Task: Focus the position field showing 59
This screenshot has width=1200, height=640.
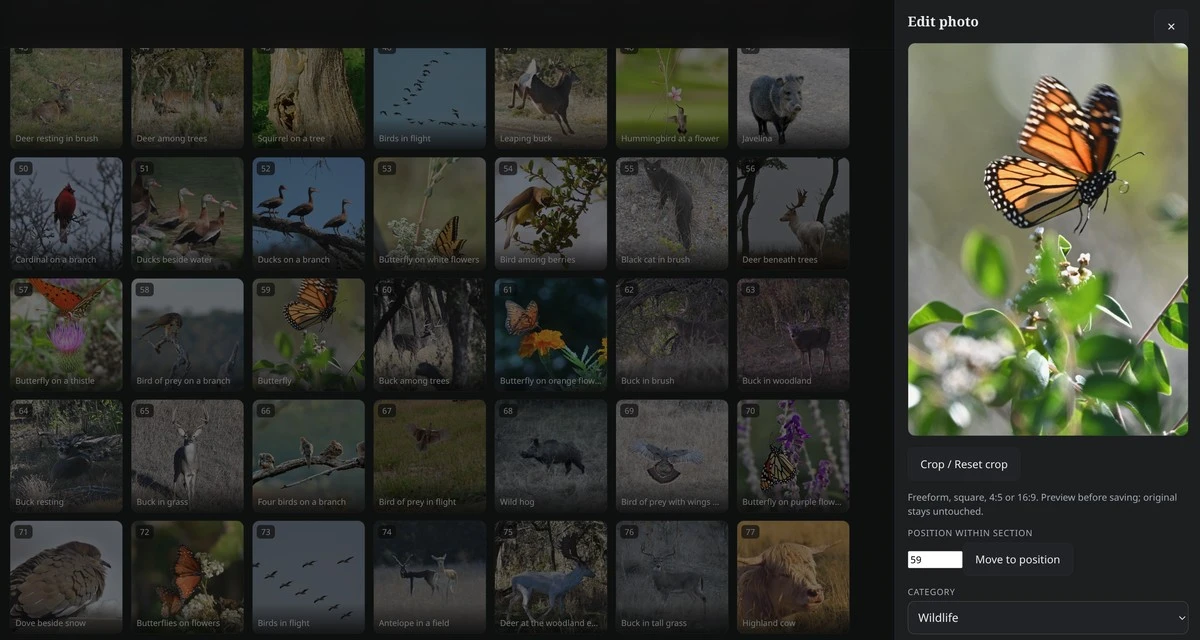Action: [x=935, y=560]
